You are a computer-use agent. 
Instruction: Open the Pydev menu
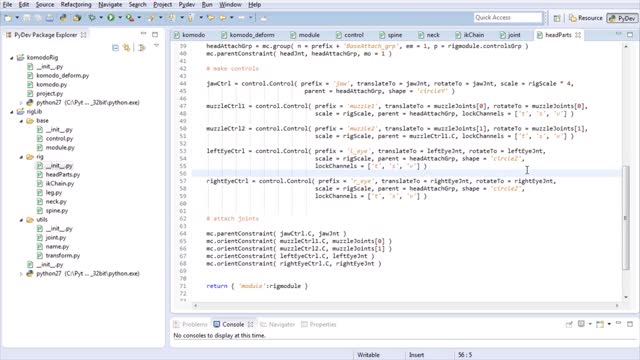click(x=187, y=5)
